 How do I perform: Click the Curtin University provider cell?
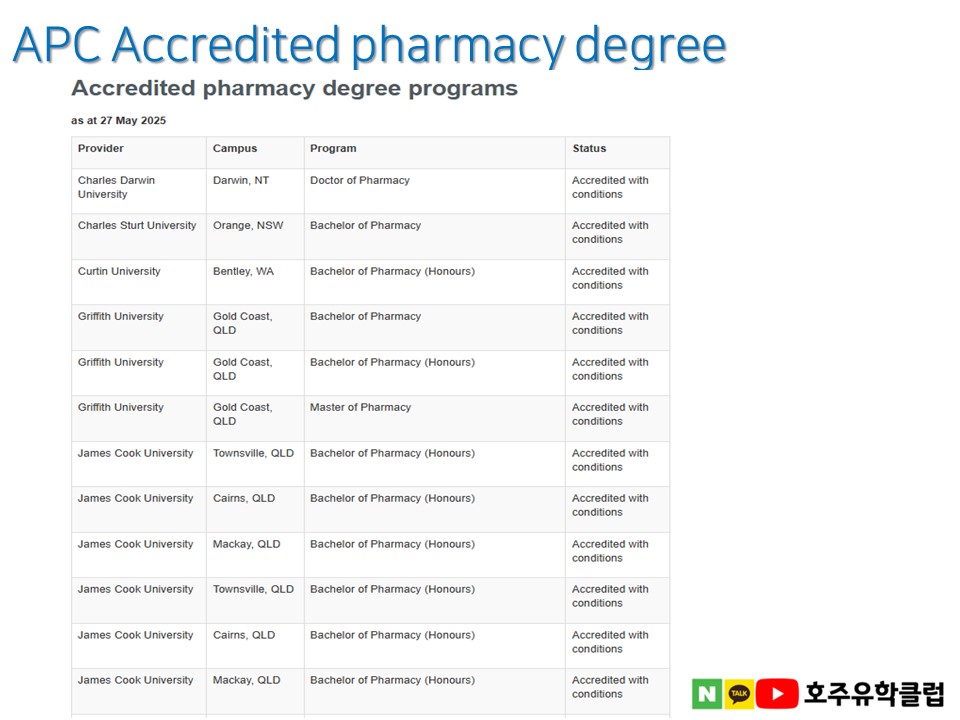click(119, 272)
